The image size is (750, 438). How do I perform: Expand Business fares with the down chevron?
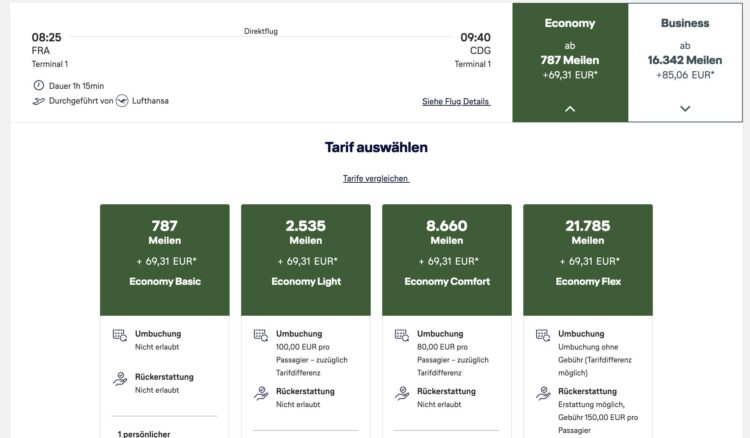[685, 109]
